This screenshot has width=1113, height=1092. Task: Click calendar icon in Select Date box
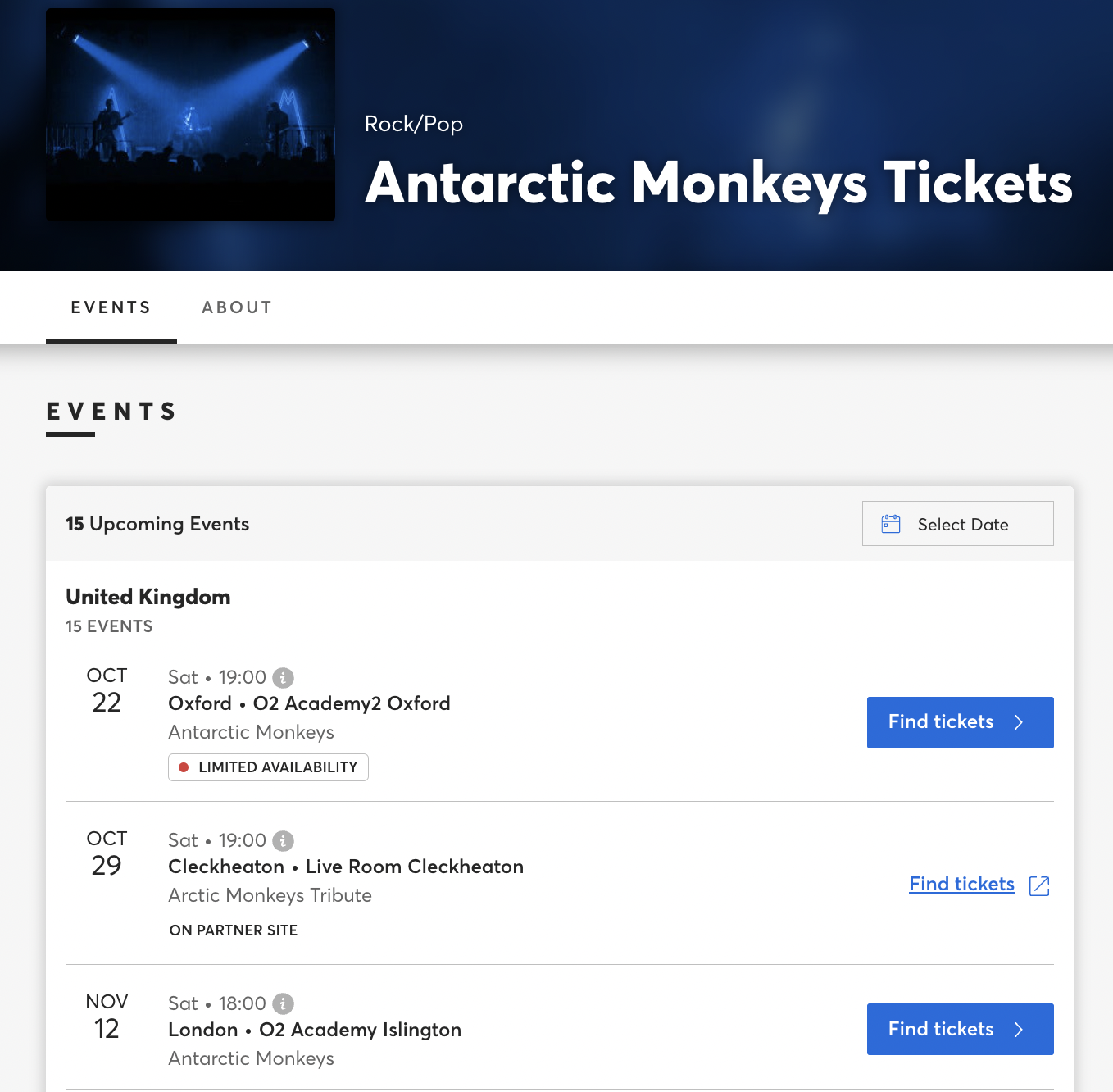coord(891,524)
